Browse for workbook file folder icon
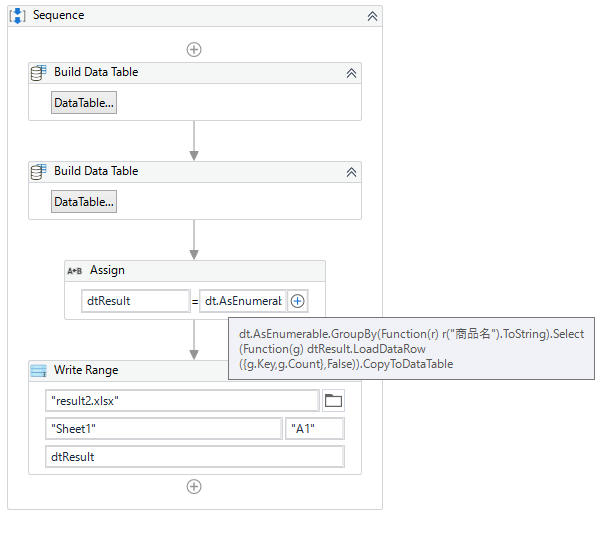 pyautogui.click(x=333, y=401)
